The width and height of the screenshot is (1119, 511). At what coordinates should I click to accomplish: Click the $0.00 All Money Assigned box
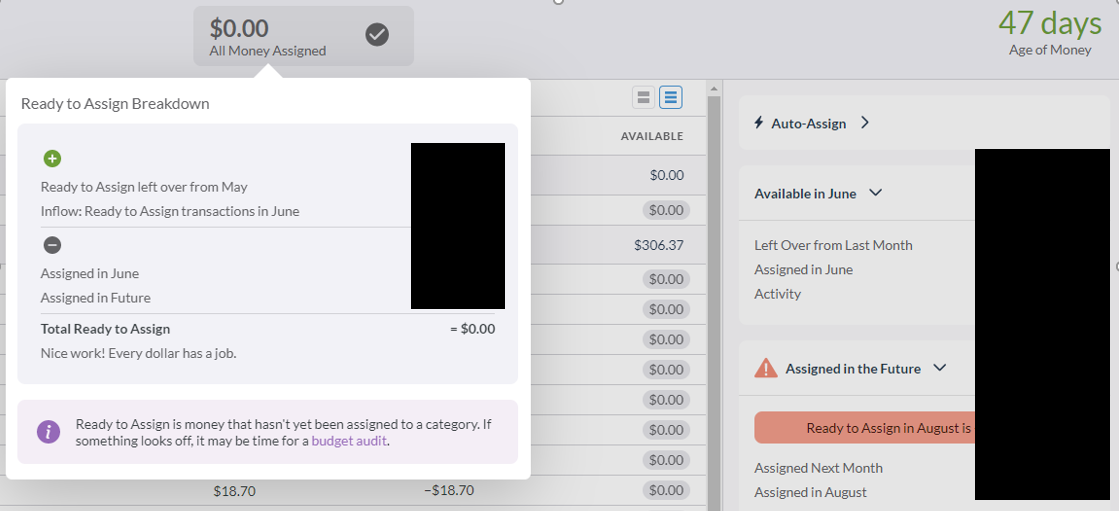303,36
